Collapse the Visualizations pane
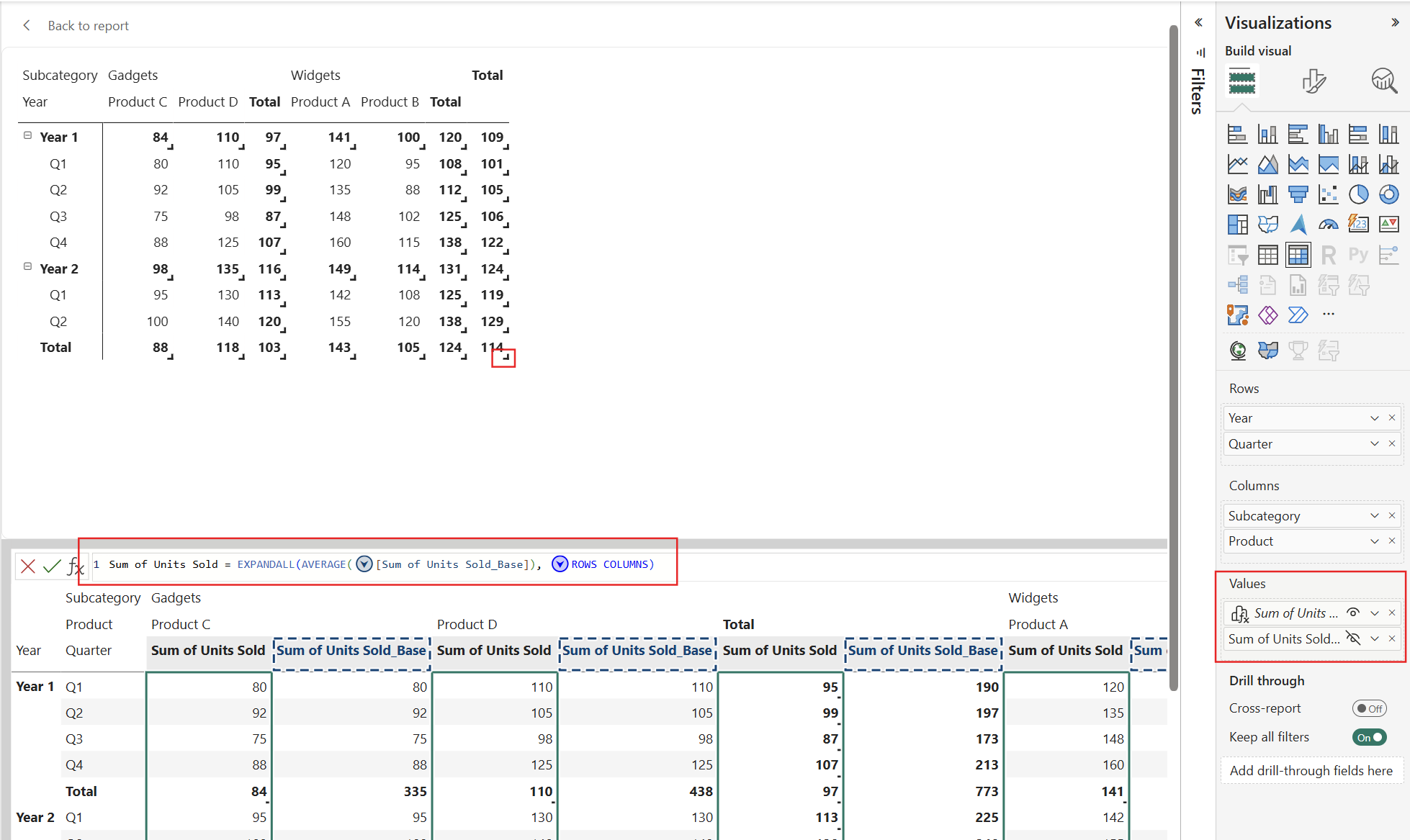Viewport: 1410px width, 840px height. coord(1395,22)
